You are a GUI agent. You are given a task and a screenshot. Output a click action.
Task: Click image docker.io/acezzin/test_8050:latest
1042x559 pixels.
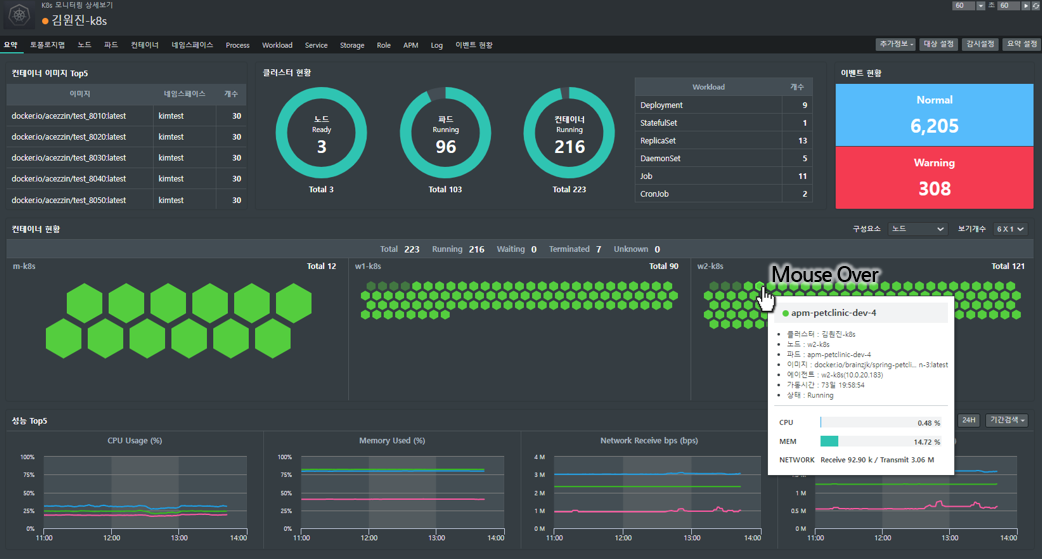tap(68, 200)
